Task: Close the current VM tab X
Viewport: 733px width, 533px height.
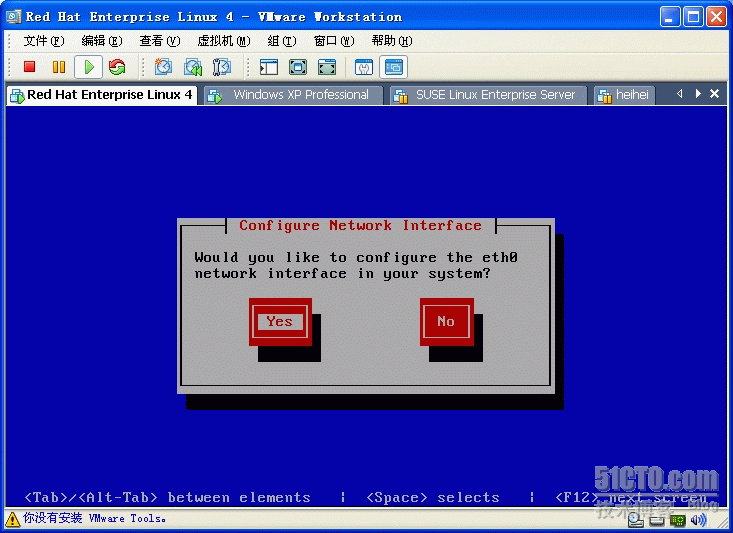Action: [x=714, y=94]
